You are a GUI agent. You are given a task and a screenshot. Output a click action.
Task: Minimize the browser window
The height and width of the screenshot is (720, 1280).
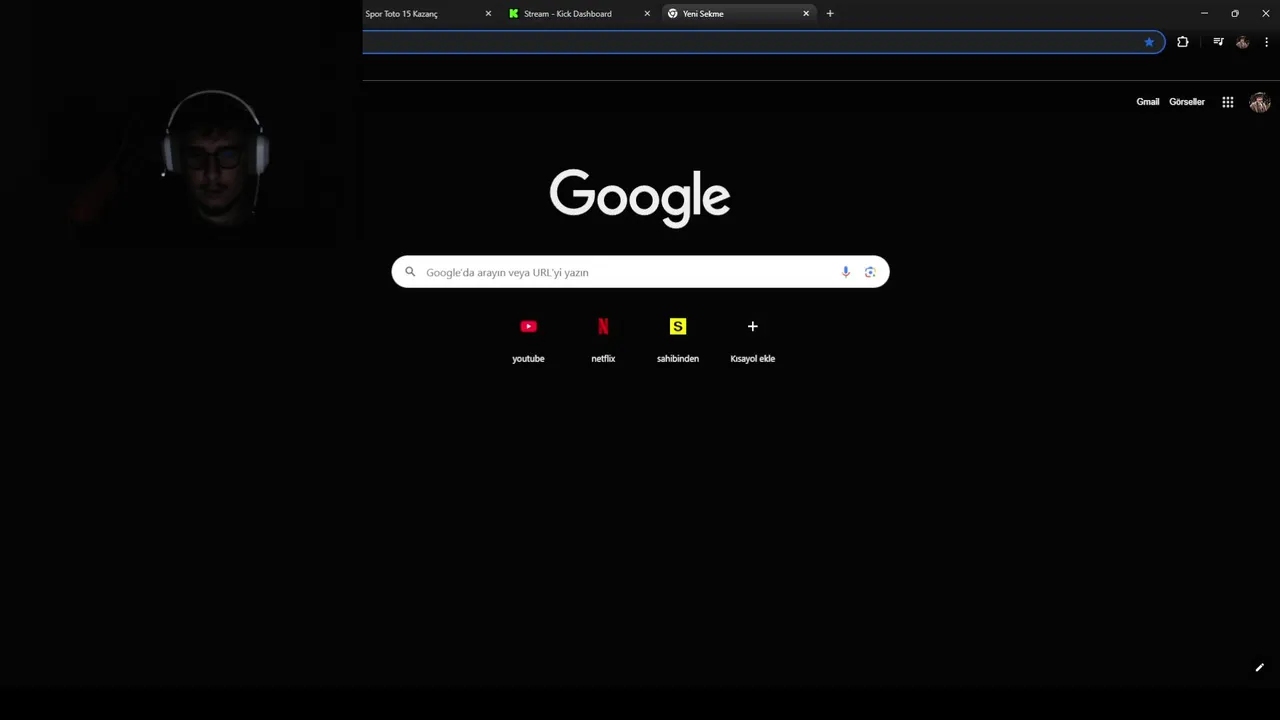click(x=1204, y=14)
